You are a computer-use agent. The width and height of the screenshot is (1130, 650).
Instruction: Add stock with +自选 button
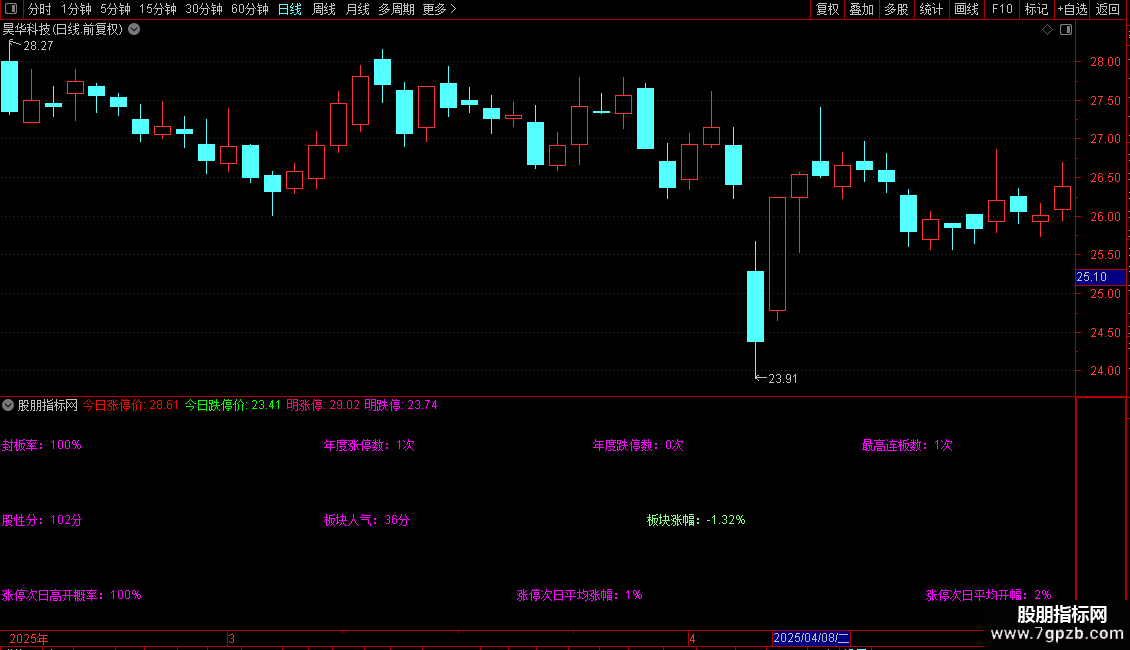pos(1072,9)
